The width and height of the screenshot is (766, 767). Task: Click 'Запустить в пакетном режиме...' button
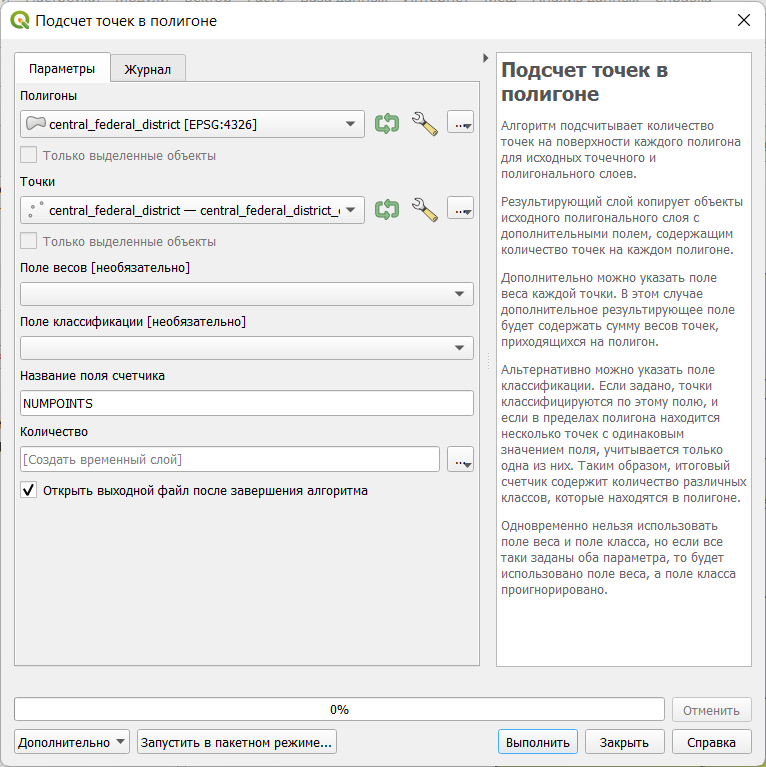click(x=237, y=742)
